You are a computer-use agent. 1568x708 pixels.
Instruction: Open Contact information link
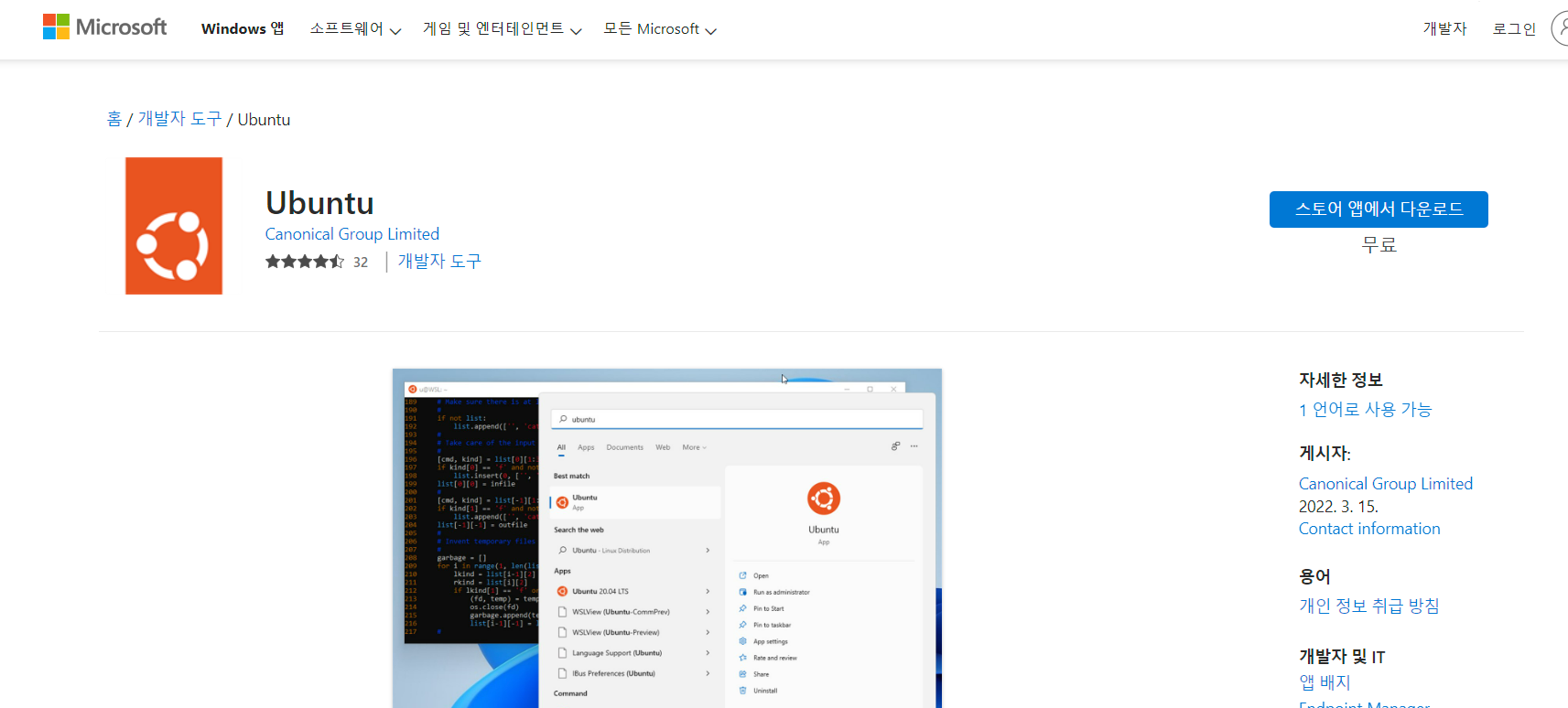(x=1369, y=529)
